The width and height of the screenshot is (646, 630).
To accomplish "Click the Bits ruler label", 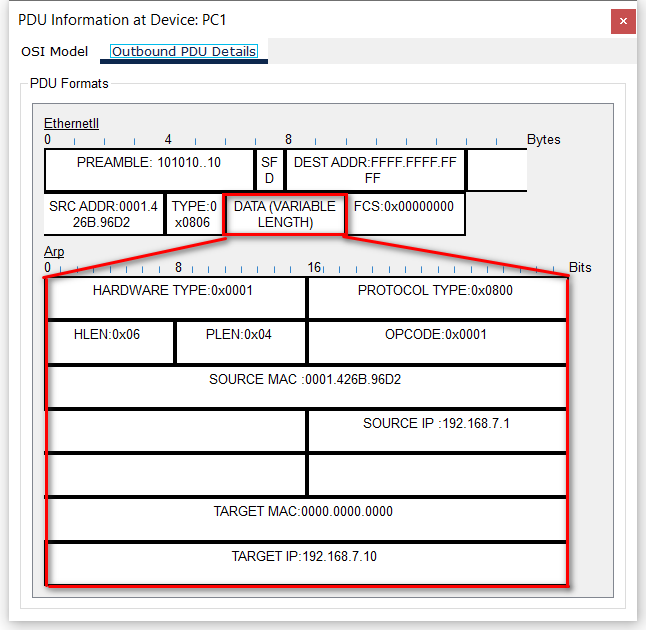I will point(580,267).
